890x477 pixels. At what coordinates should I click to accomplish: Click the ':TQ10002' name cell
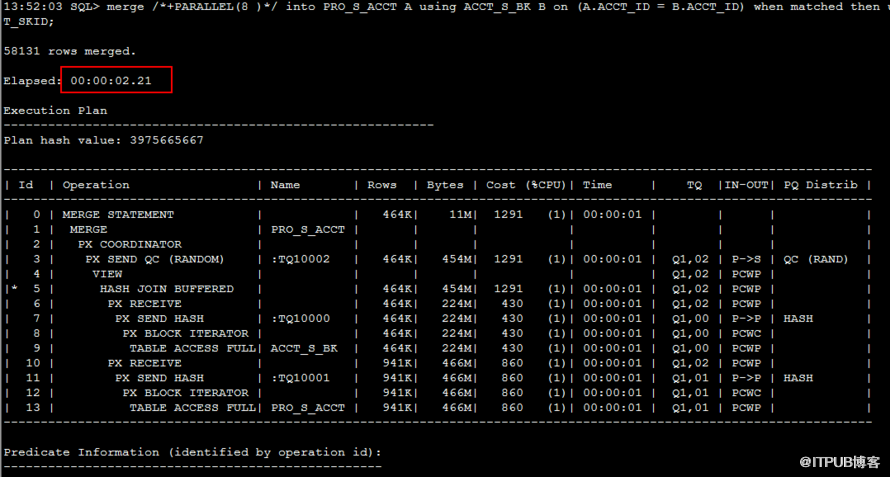pos(300,259)
